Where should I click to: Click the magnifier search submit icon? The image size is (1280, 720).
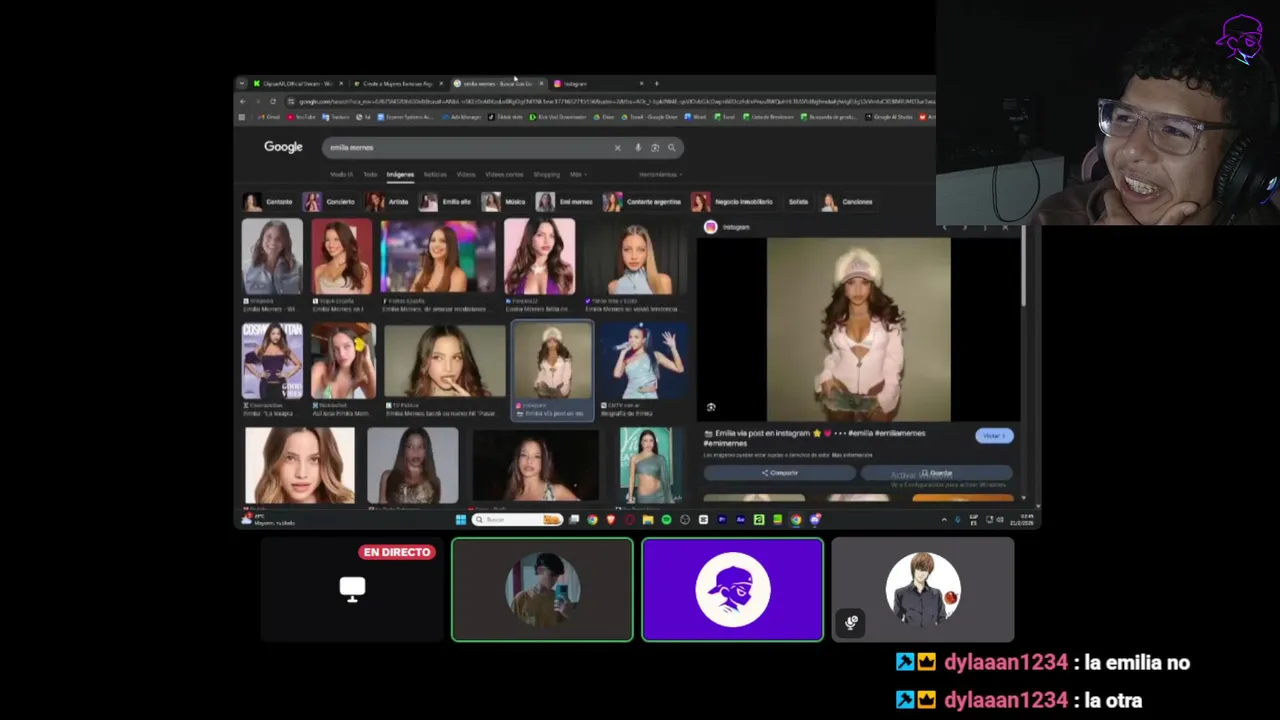click(x=672, y=148)
